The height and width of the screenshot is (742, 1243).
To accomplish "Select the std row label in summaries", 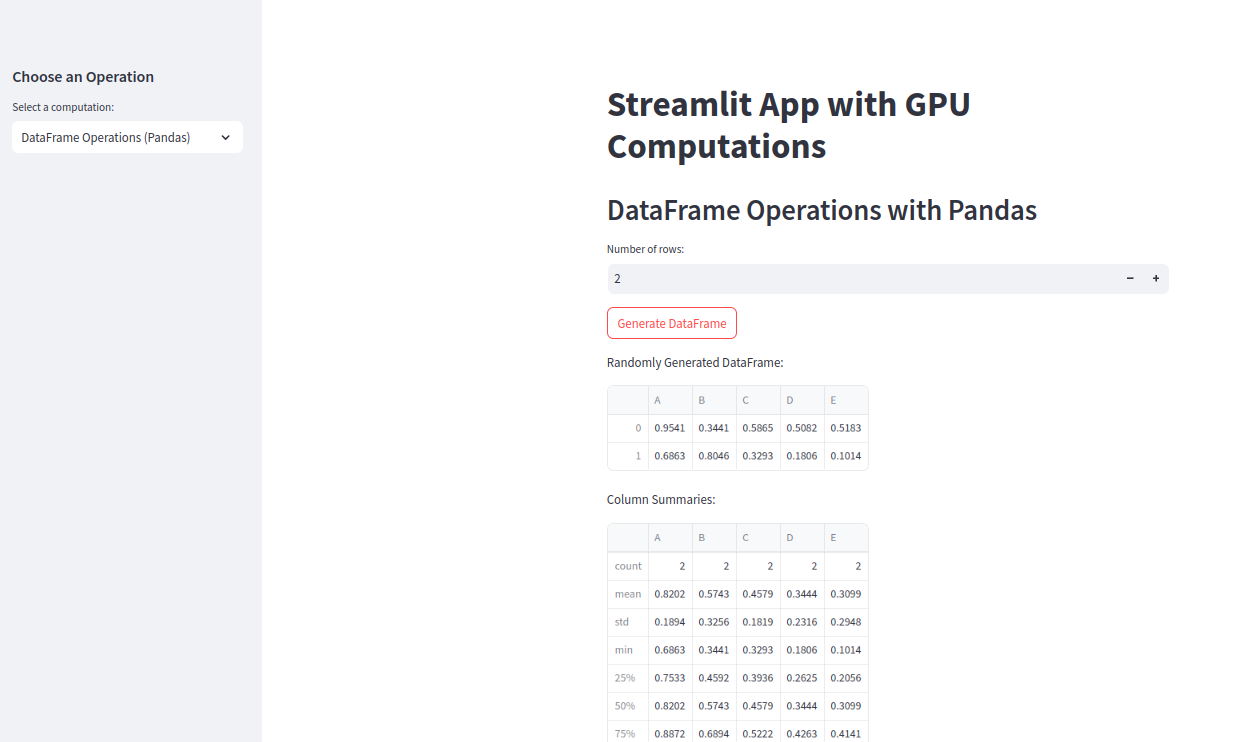I will click(x=628, y=622).
